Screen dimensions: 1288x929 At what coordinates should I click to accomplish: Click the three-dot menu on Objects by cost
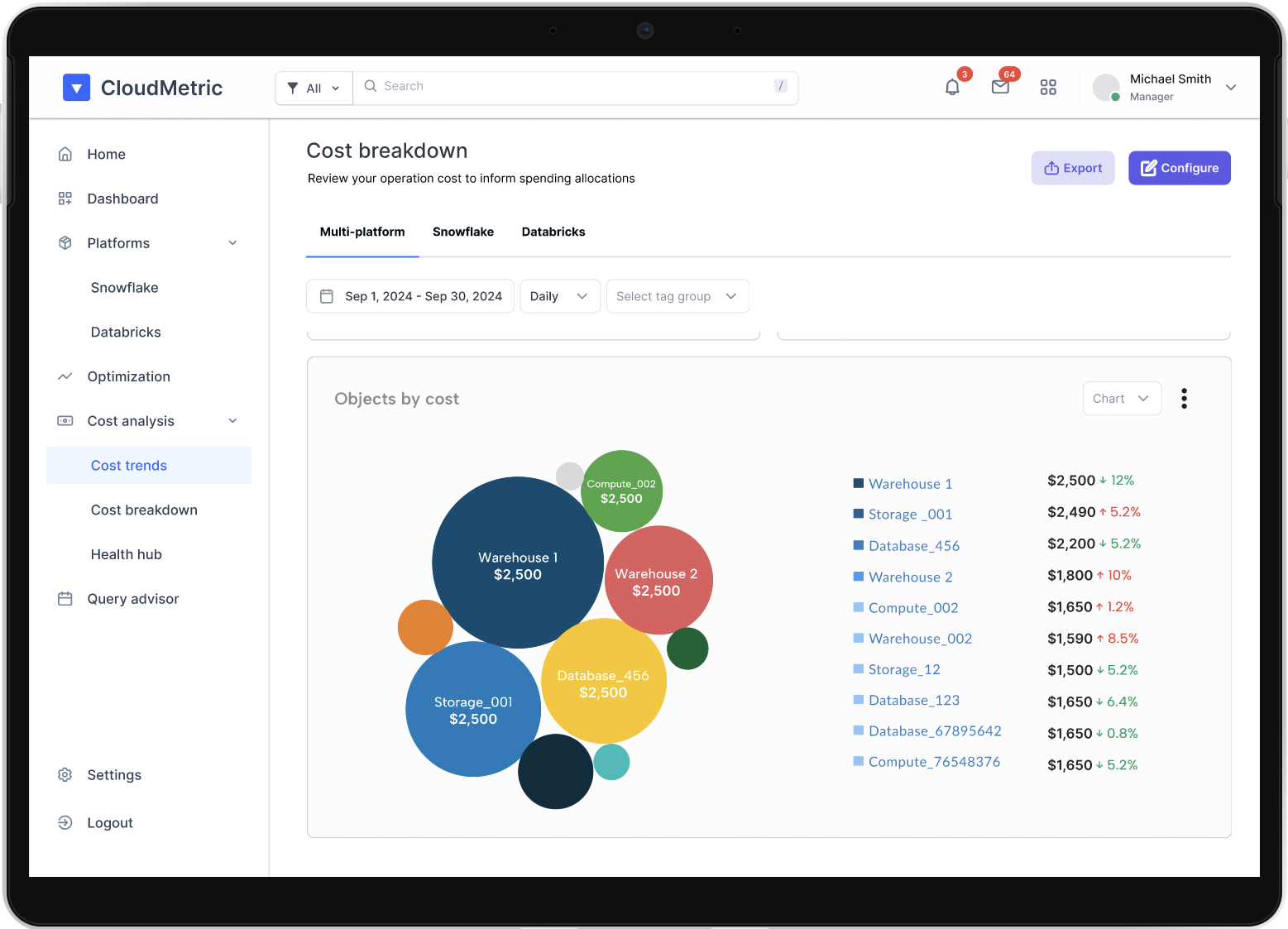pos(1184,399)
